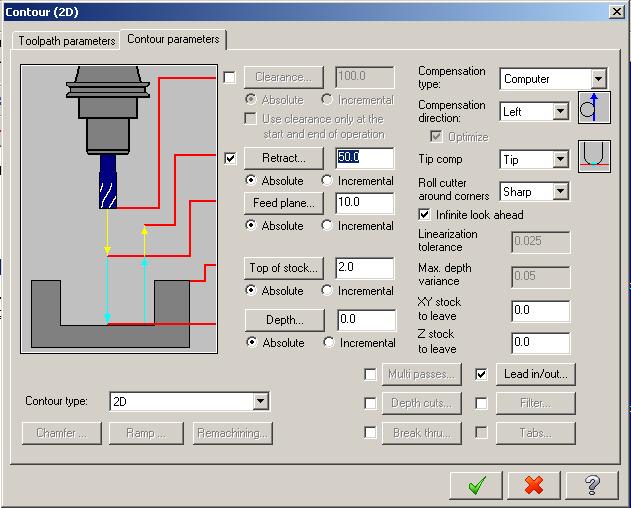Click the XY stock to leave field
The width and height of the screenshot is (631, 508).
click(x=540, y=311)
